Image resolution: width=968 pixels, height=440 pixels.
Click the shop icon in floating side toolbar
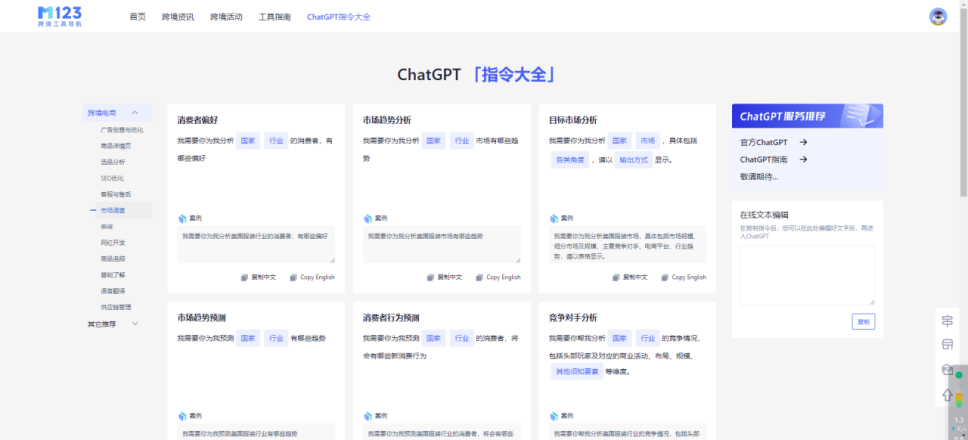click(947, 345)
